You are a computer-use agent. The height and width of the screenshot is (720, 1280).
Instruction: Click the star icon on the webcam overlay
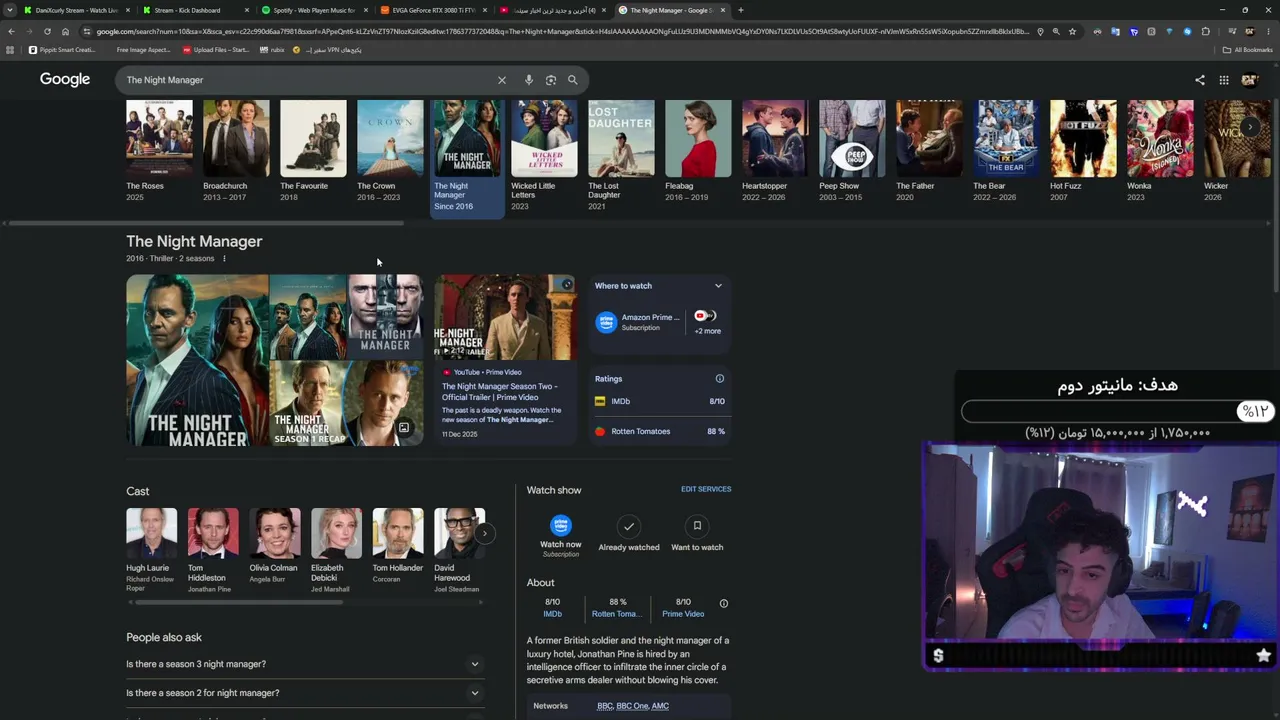click(1264, 656)
